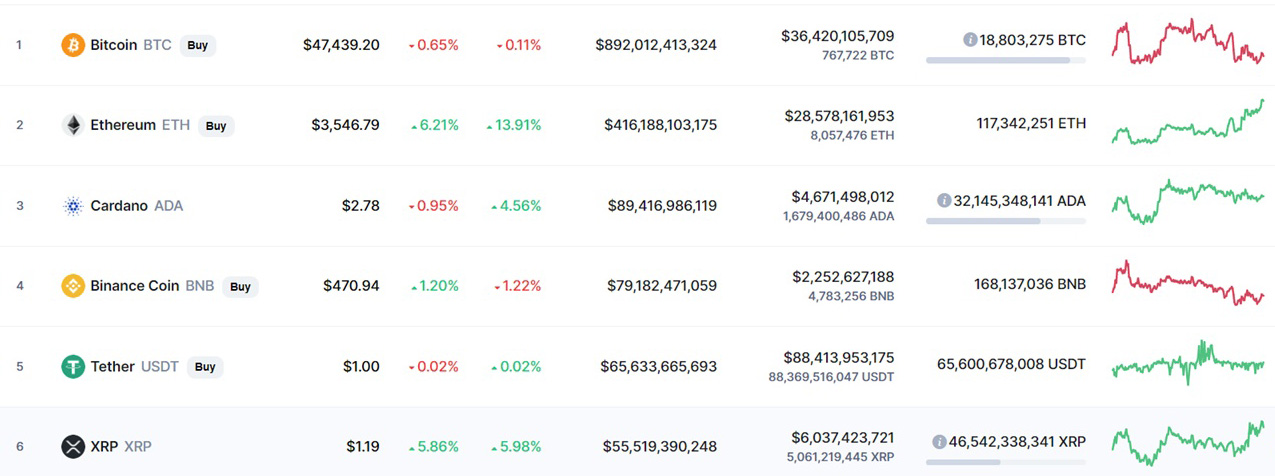Open the XRP coin name link

click(x=104, y=446)
